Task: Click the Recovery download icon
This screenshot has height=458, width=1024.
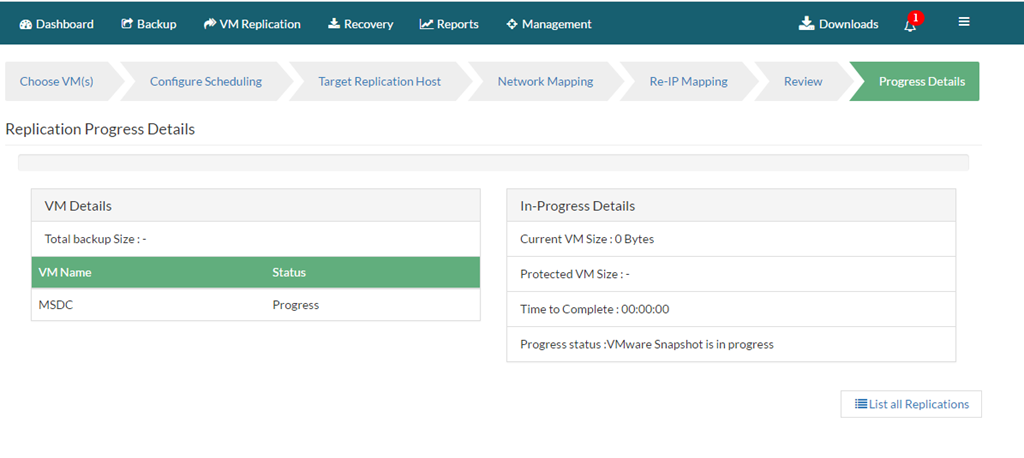Action: coord(334,24)
